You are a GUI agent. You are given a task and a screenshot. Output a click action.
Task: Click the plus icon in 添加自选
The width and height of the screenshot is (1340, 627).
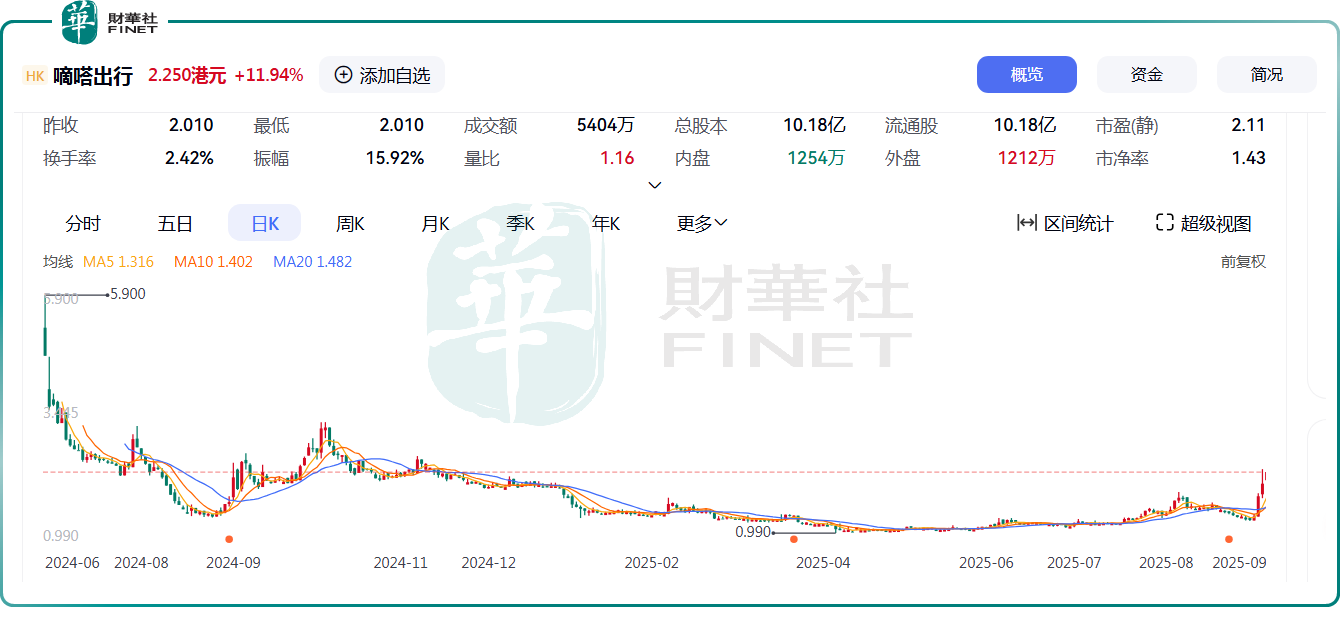pos(343,75)
